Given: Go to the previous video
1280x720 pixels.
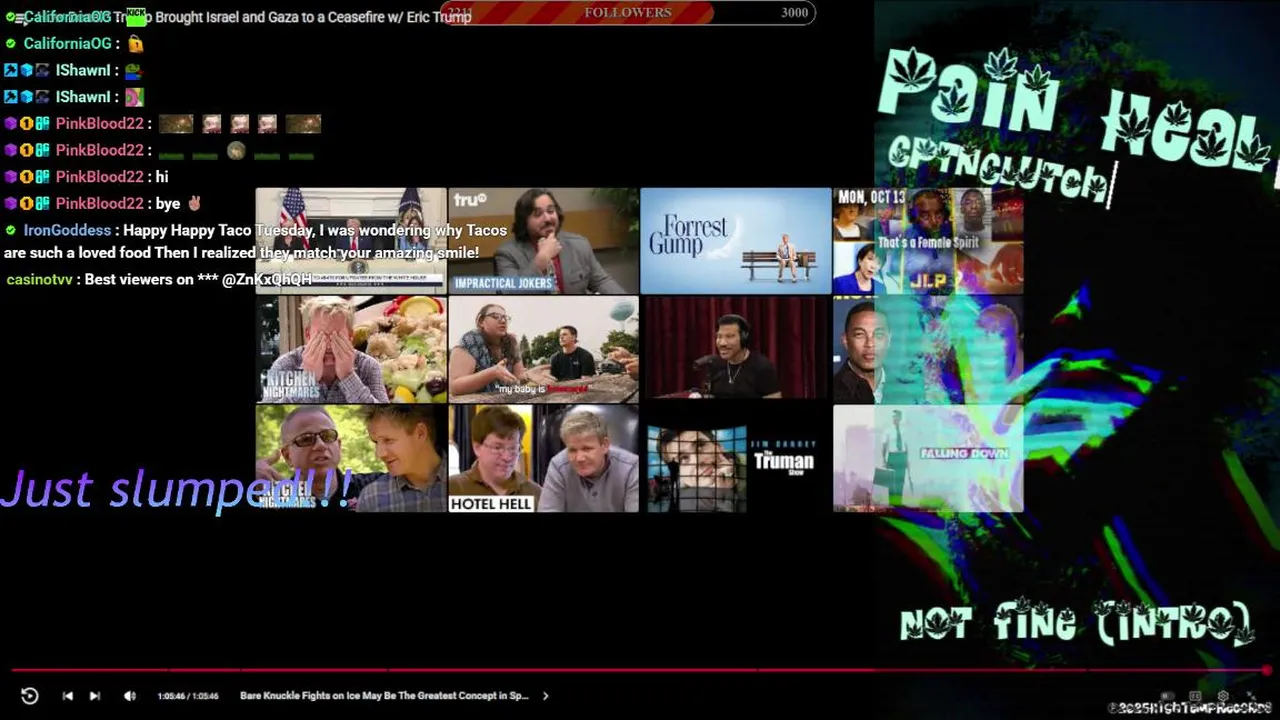Looking at the screenshot, I should coord(68,696).
